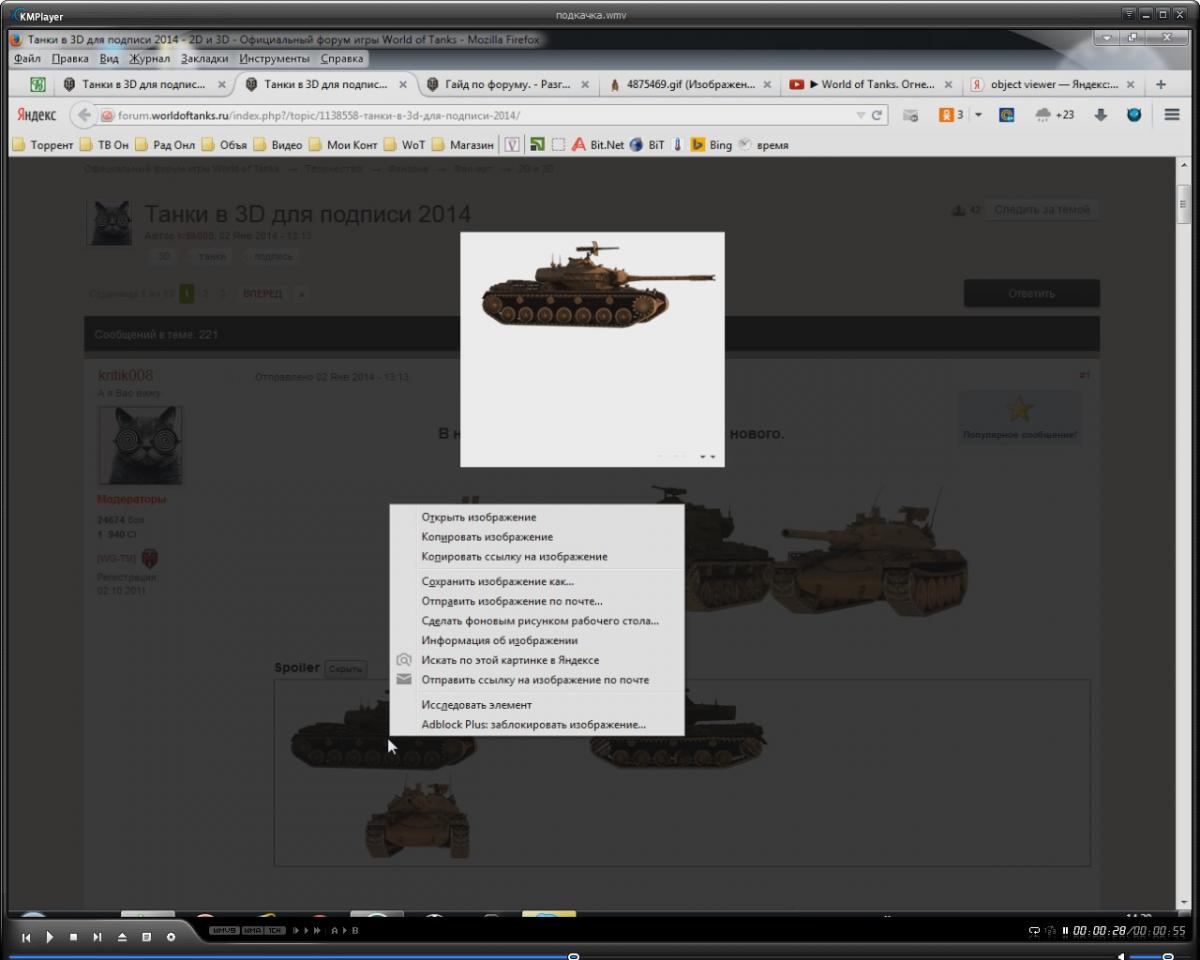Open the Вид menu
The width and height of the screenshot is (1200, 960).
109,58
